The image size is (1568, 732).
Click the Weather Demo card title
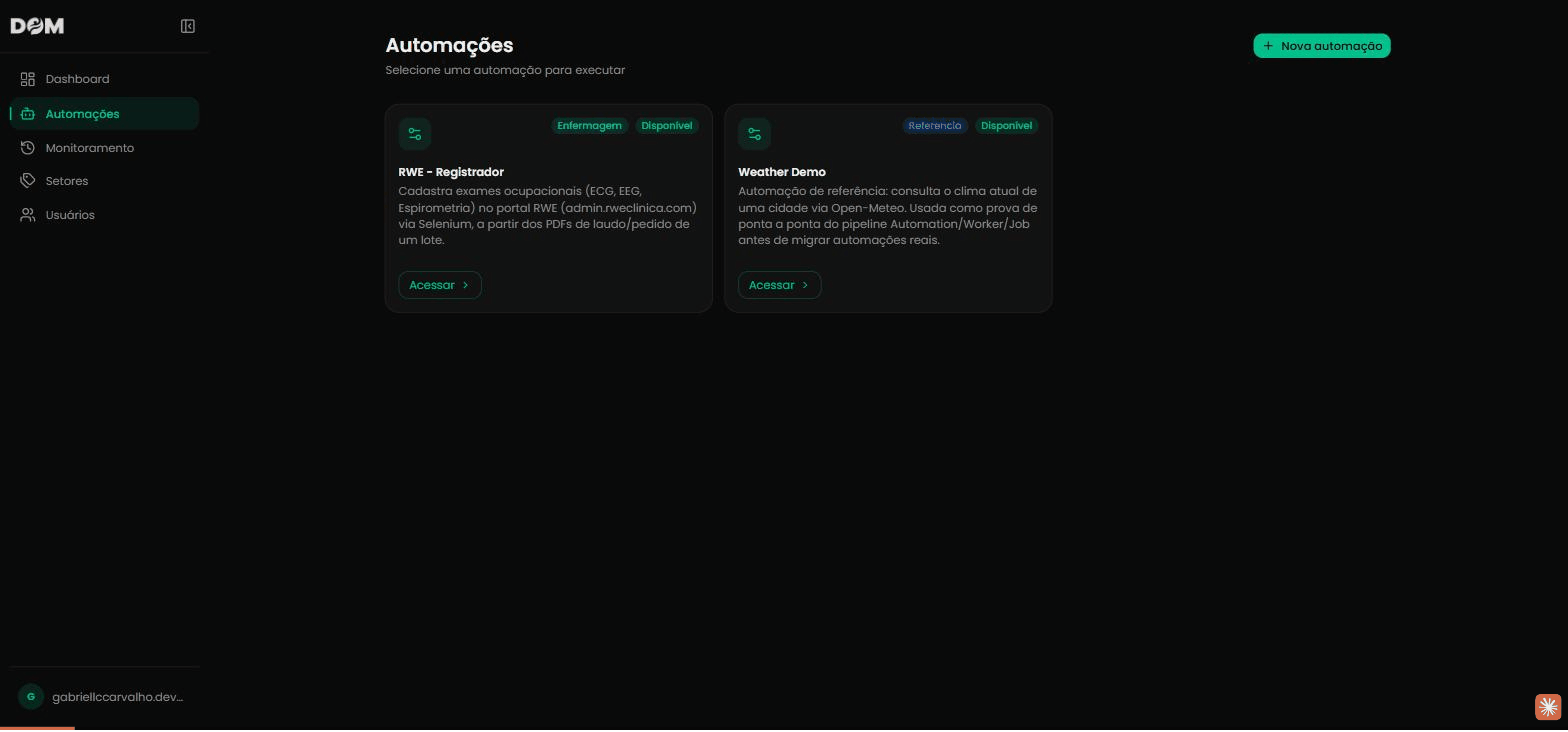[782, 172]
